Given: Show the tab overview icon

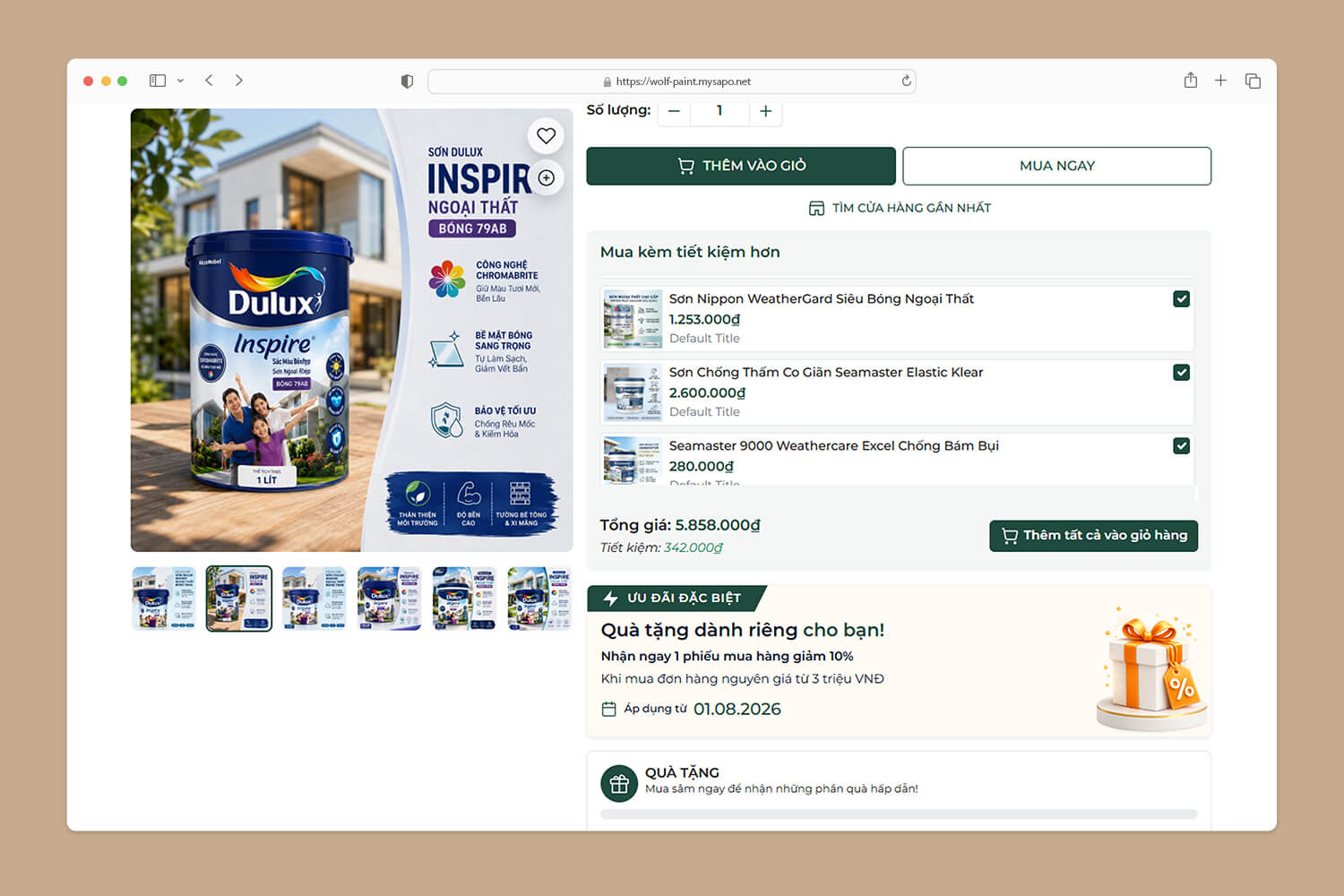Looking at the screenshot, I should coord(1253,81).
